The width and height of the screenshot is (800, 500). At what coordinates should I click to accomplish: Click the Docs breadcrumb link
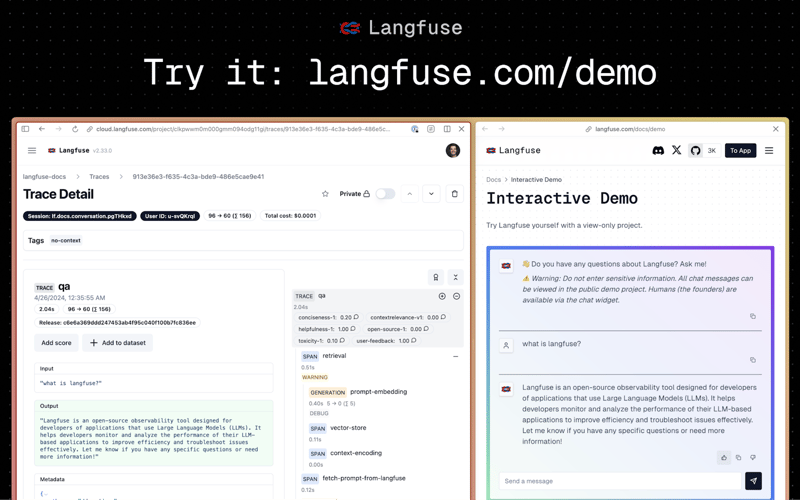[493, 180]
